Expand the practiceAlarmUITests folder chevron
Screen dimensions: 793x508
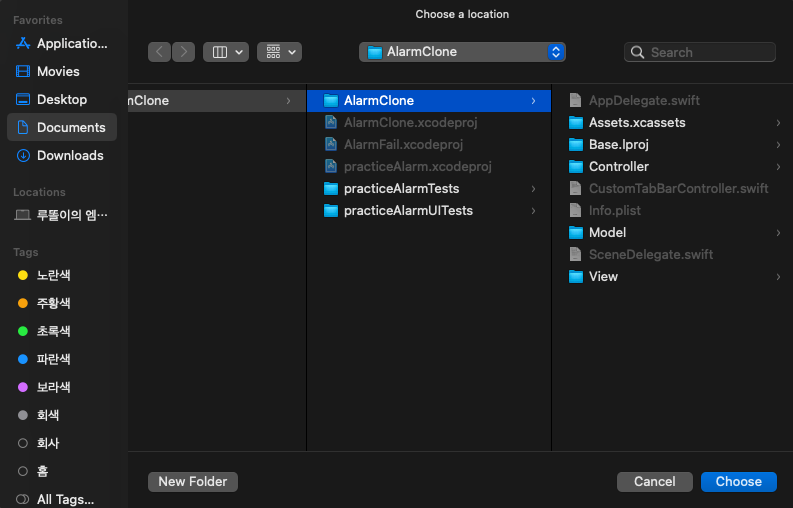534,211
